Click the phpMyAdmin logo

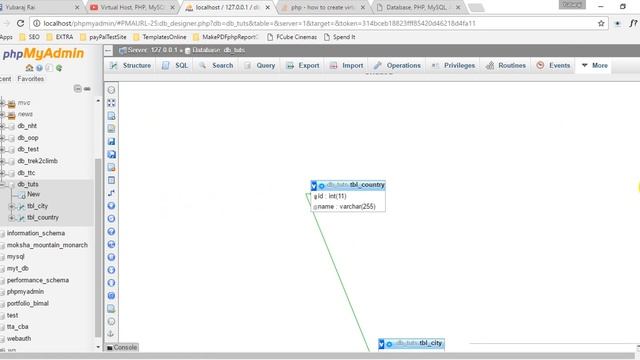[43, 54]
